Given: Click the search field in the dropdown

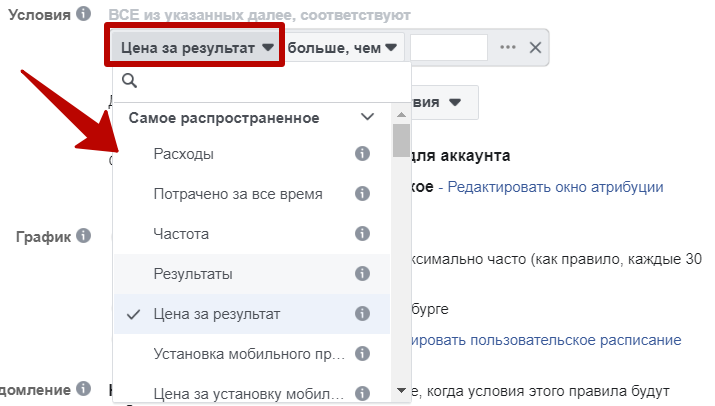Looking at the screenshot, I should 262,82.
